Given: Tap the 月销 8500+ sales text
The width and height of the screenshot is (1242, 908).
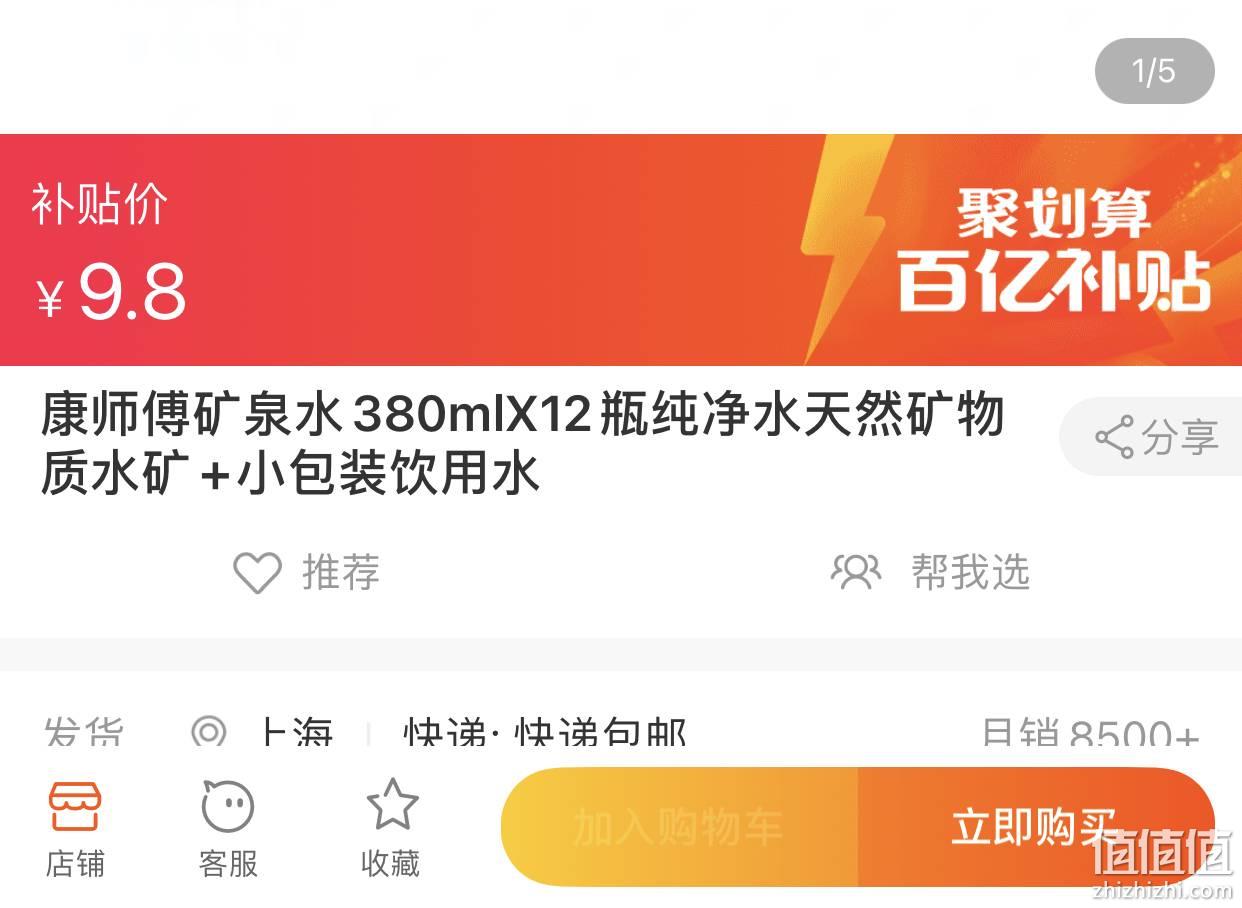Looking at the screenshot, I should [1090, 735].
